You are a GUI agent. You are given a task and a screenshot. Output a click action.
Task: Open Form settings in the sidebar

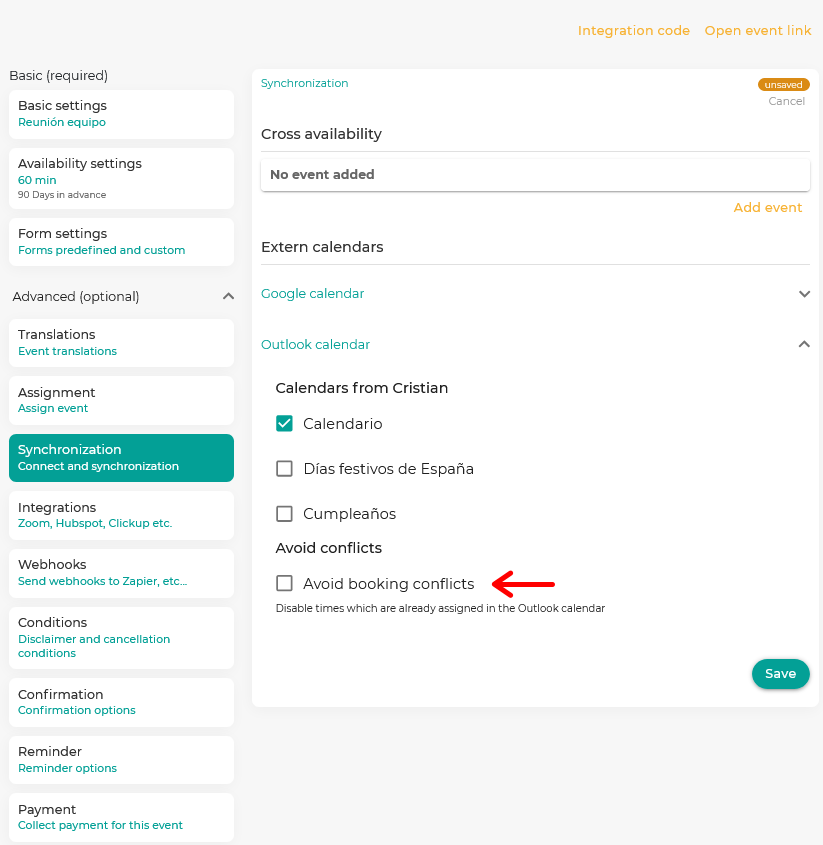coord(121,242)
